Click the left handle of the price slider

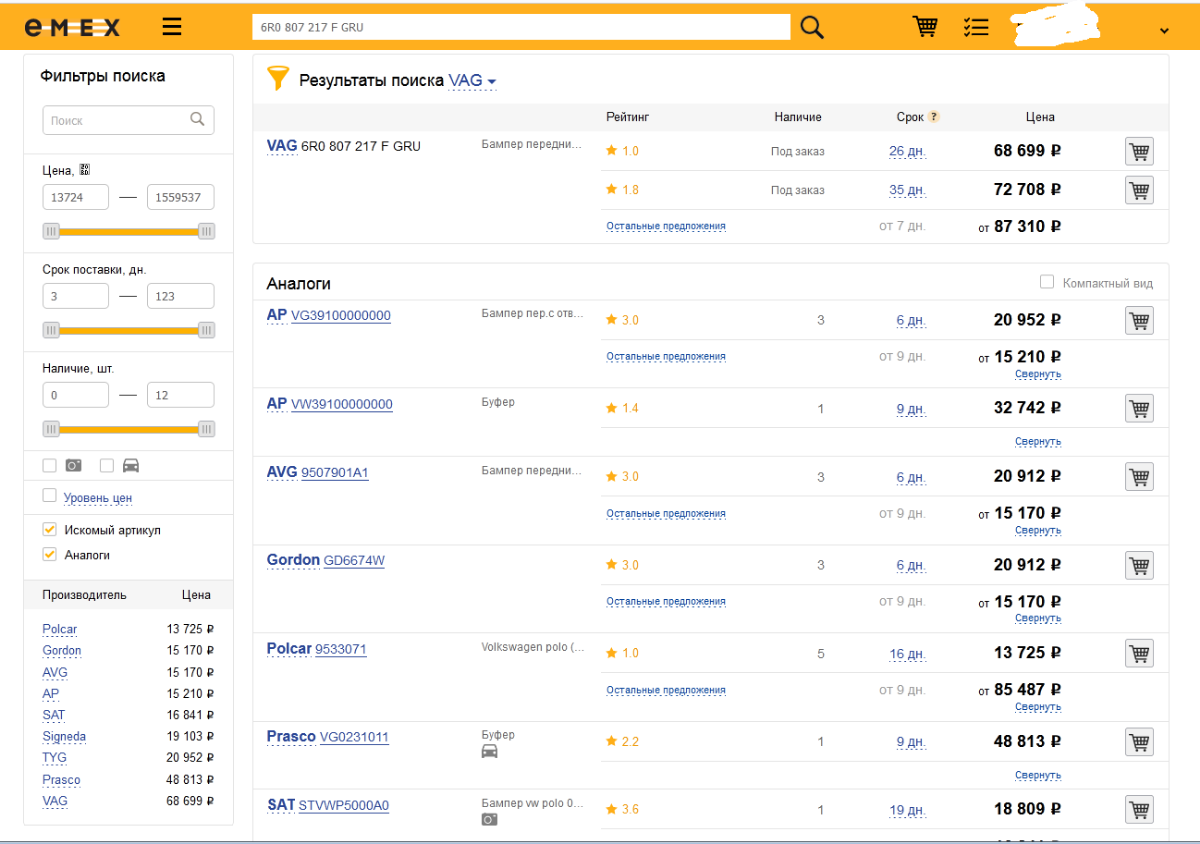pos(51,232)
